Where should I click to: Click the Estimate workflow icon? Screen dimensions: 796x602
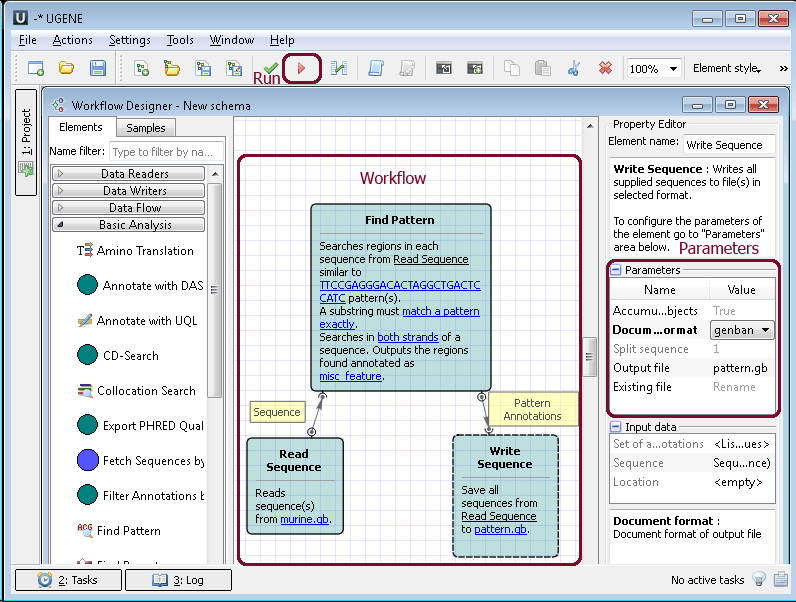(339, 68)
